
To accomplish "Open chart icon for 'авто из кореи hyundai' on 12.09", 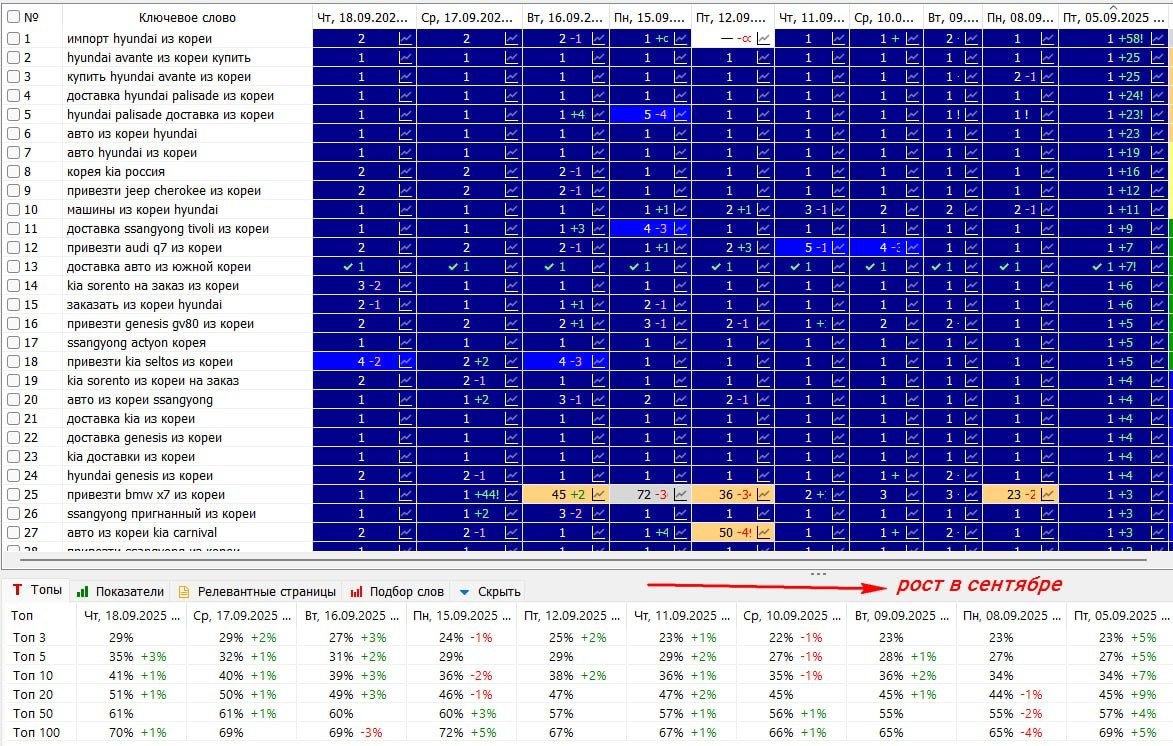I will point(763,133).
